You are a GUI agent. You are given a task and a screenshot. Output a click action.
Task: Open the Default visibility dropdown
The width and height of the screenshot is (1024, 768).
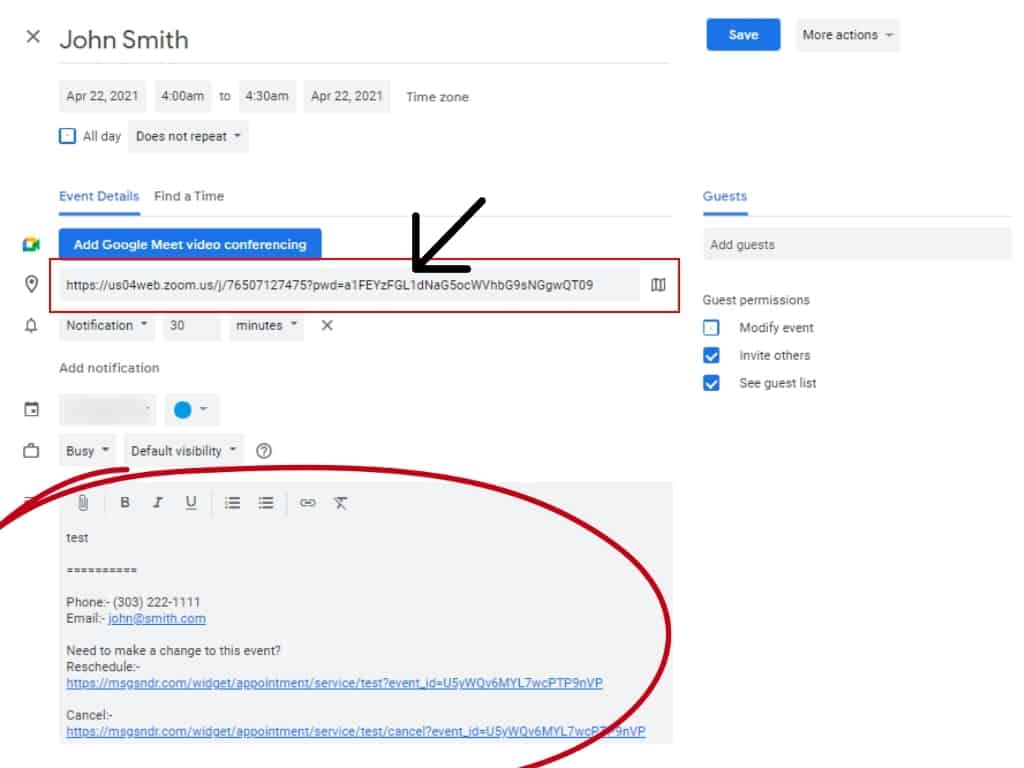[185, 451]
